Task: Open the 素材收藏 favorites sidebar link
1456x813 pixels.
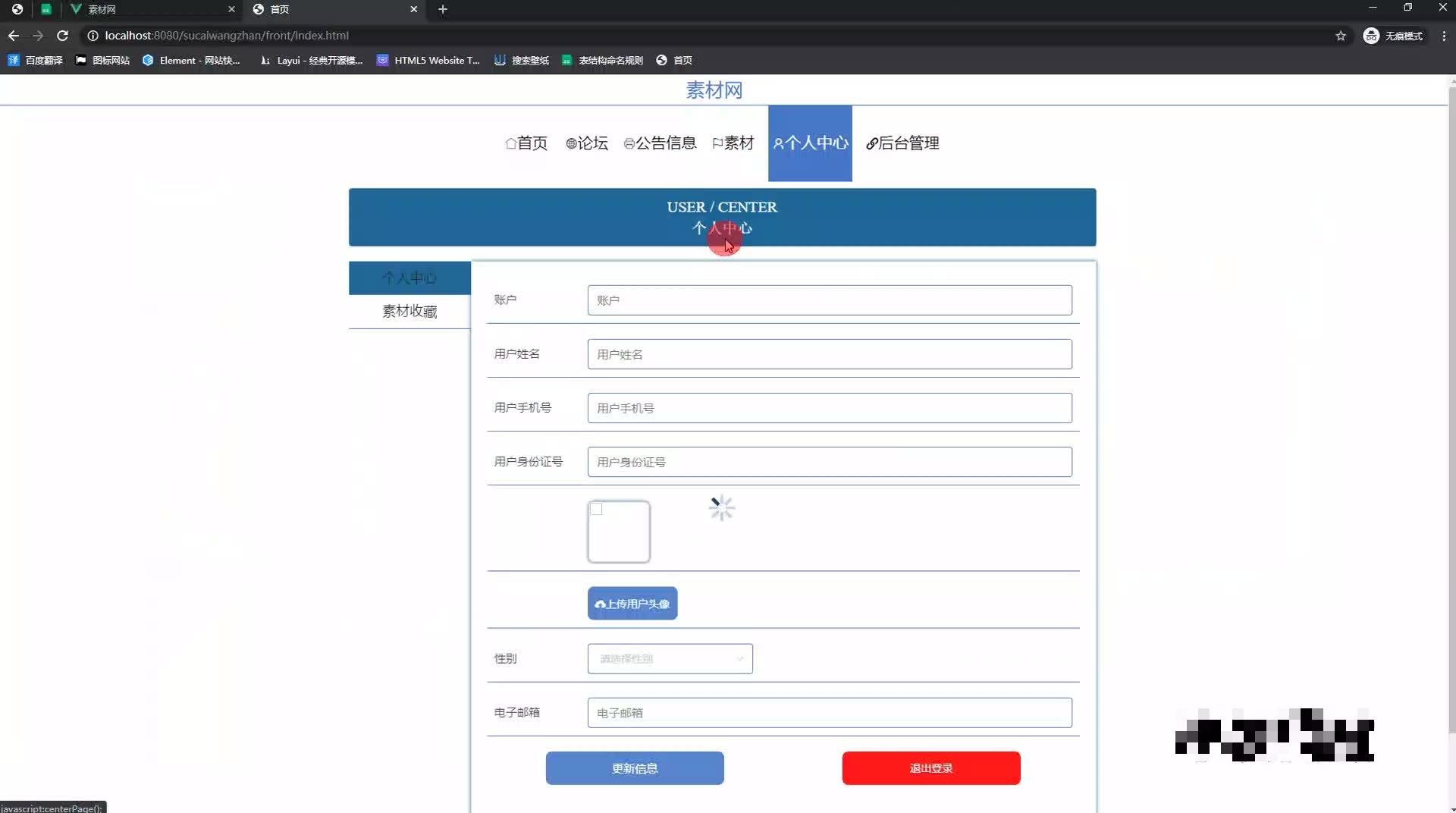Action: [x=409, y=311]
